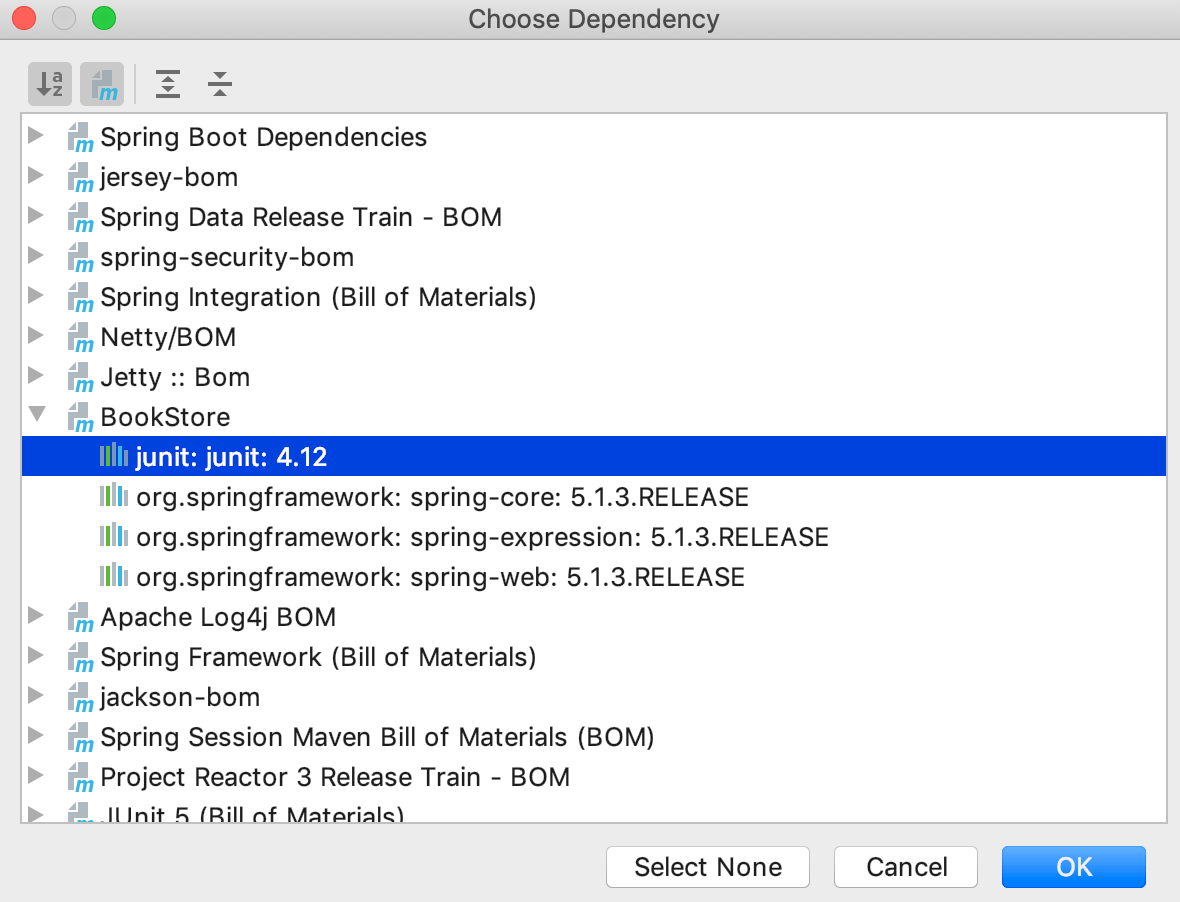Expand Spring Integration node arrow
The image size is (1180, 902).
coord(35,296)
